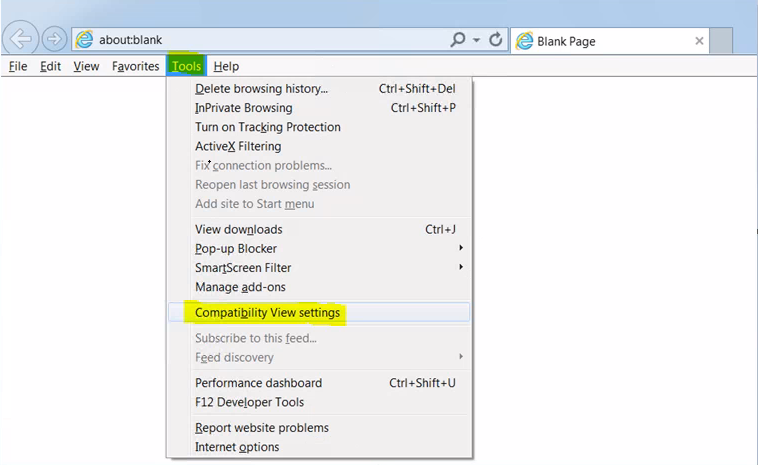Select Turn on Tracking Protection

pyautogui.click(x=319, y=127)
